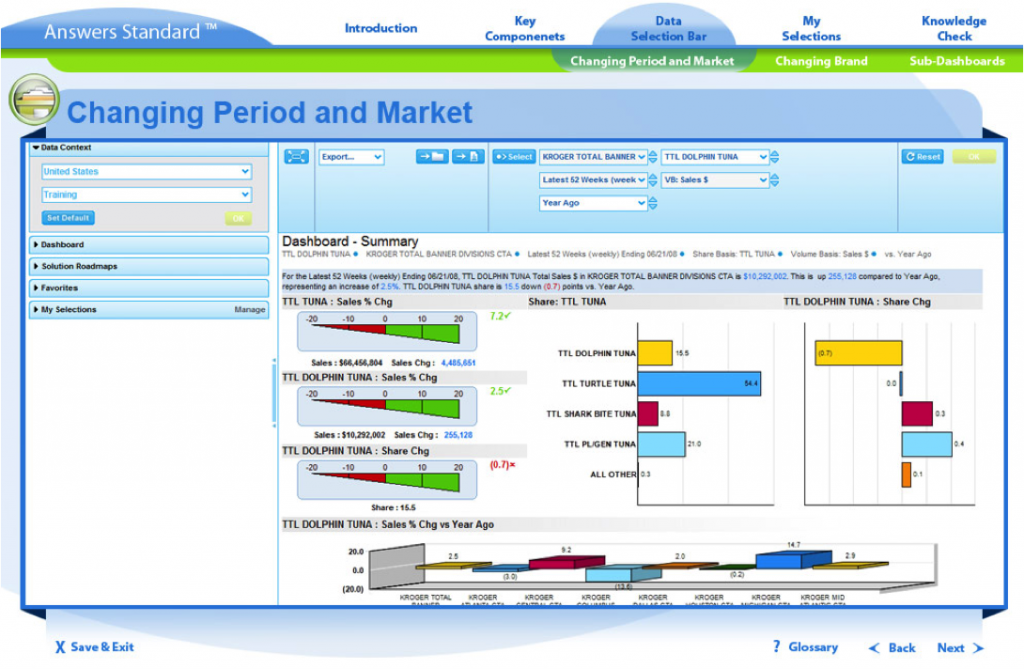Click the Manage link in My Selections

(249, 310)
